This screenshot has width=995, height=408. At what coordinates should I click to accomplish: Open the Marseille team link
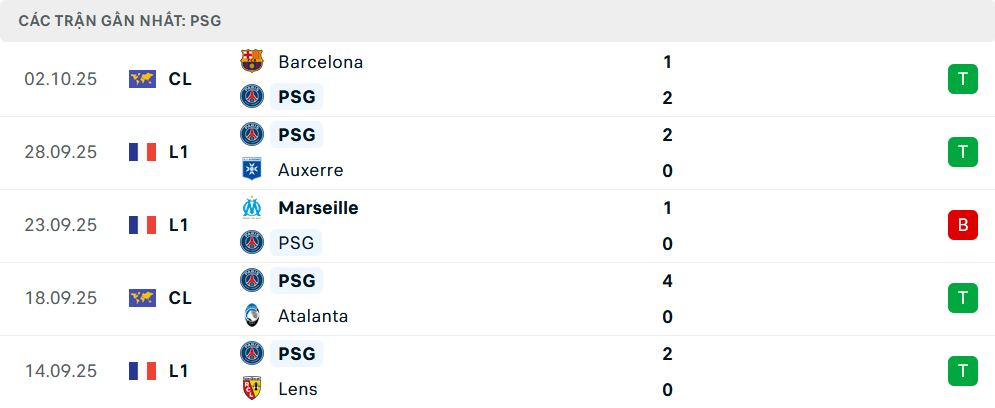pyautogui.click(x=318, y=208)
